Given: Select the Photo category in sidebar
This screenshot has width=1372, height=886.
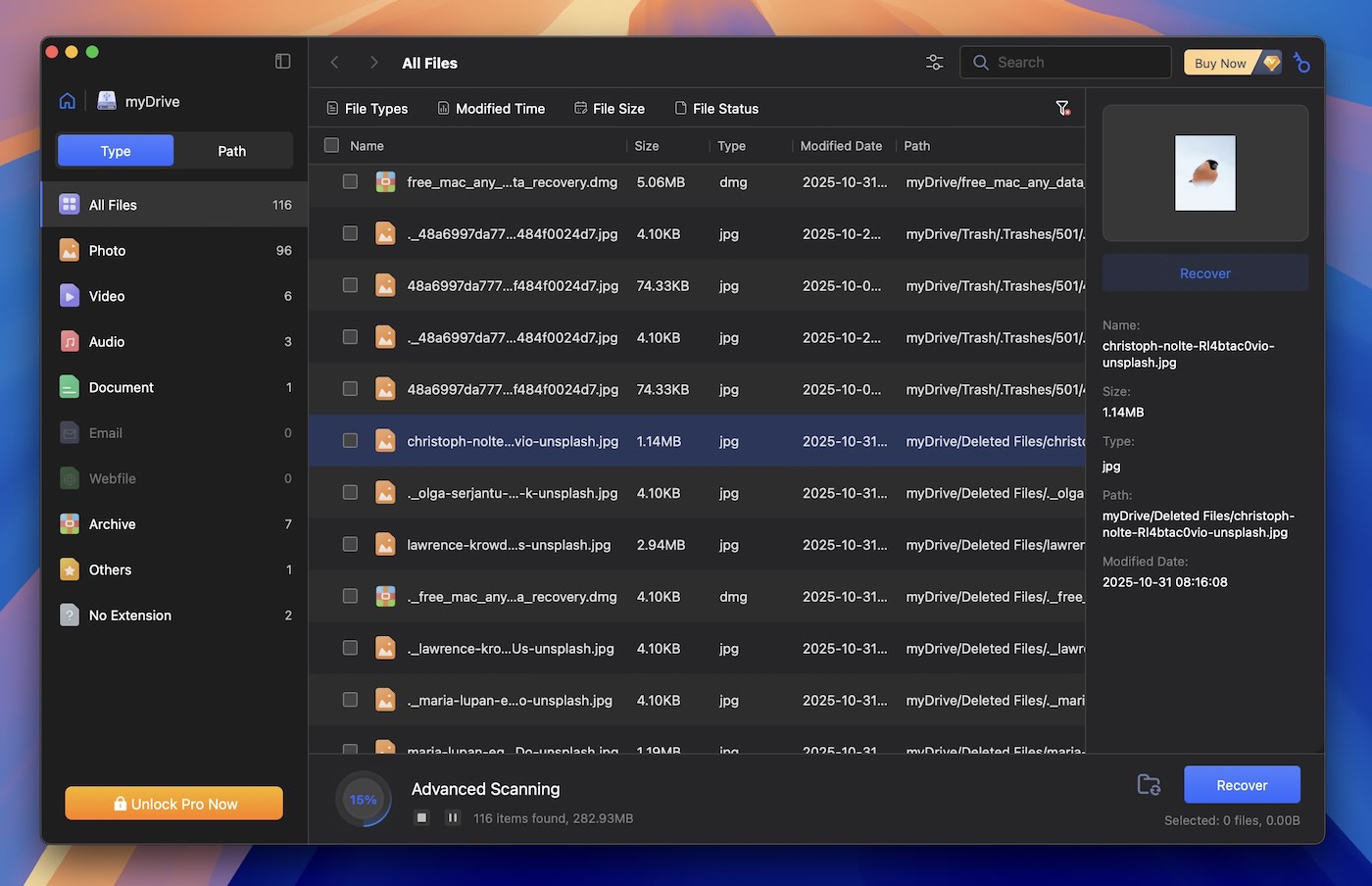Looking at the screenshot, I should [108, 251].
